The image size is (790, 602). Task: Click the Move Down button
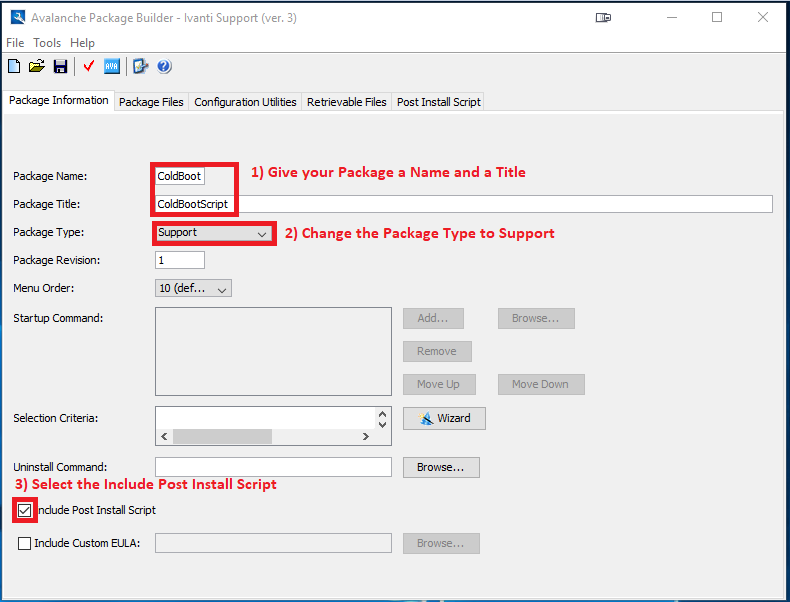tap(541, 384)
